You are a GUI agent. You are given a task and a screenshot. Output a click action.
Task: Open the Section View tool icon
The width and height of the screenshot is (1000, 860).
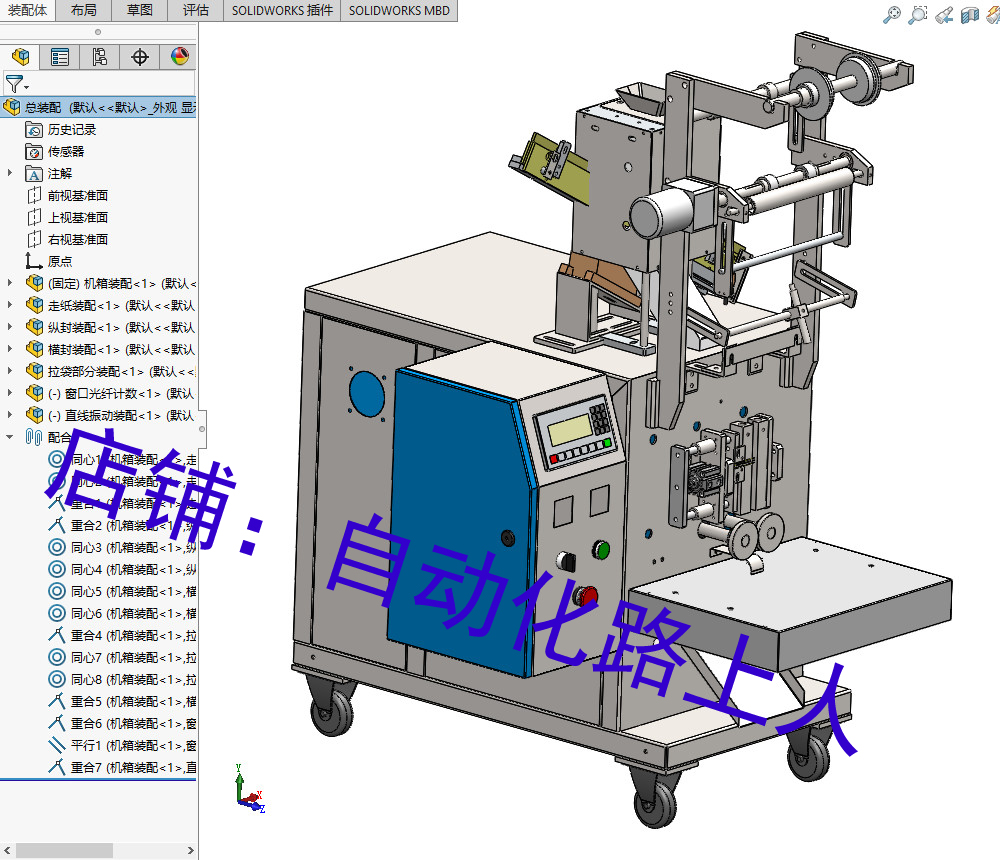(968, 15)
